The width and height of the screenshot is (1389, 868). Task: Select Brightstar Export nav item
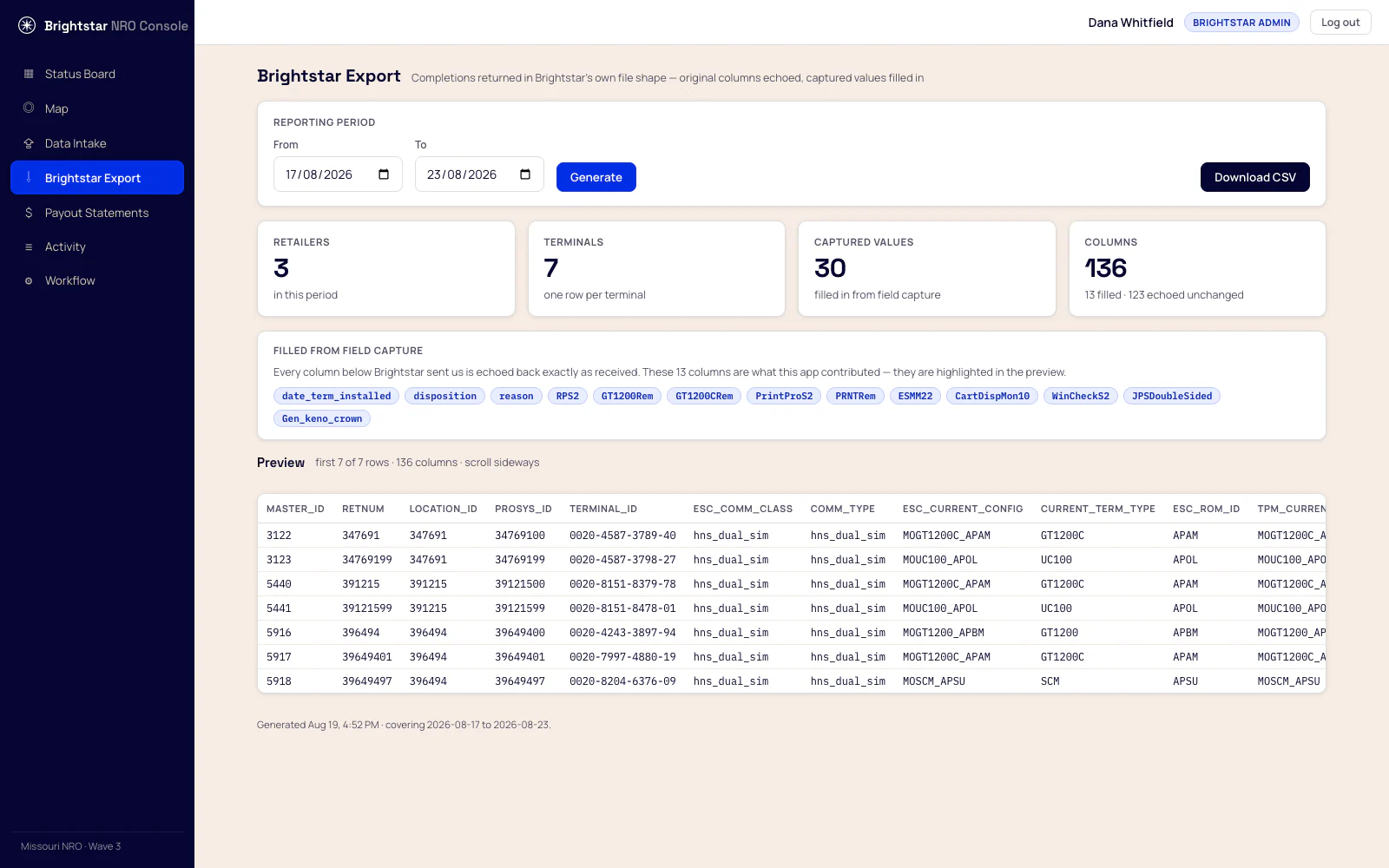pos(97,178)
